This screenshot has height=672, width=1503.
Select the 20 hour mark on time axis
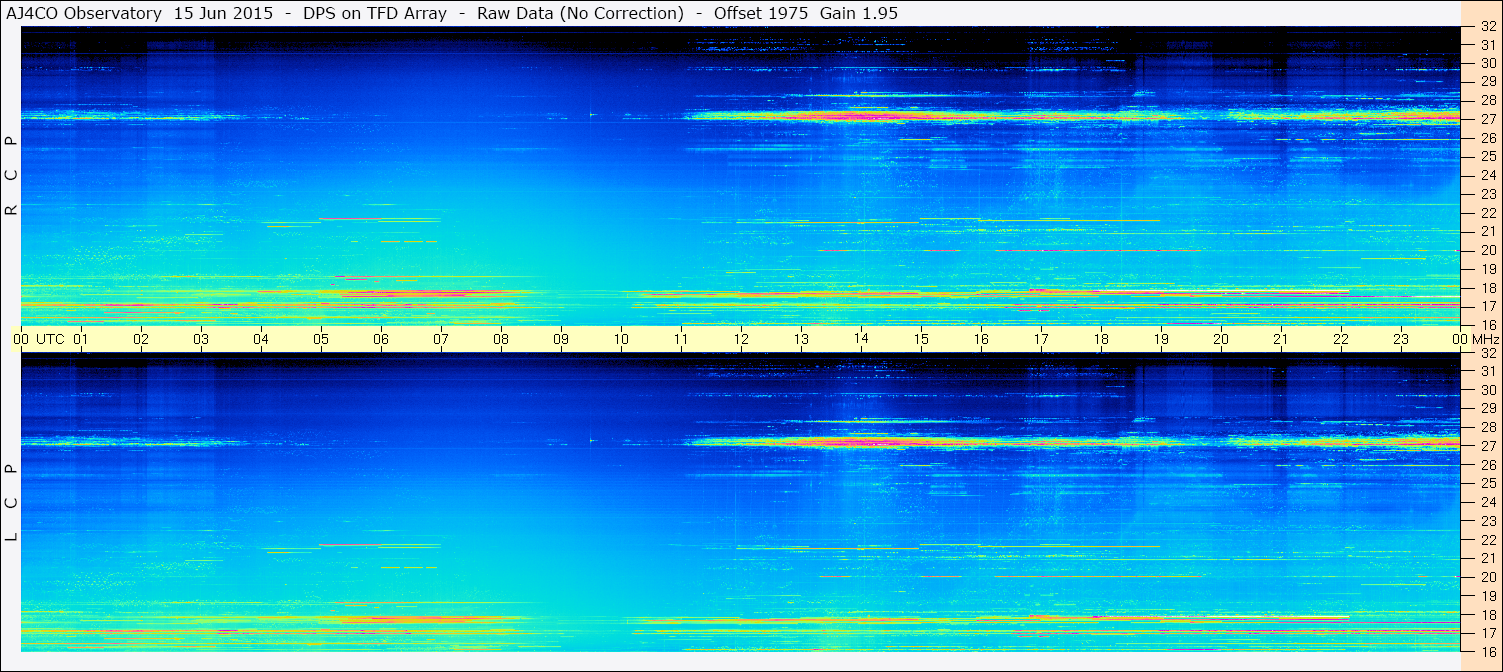pos(1221,339)
